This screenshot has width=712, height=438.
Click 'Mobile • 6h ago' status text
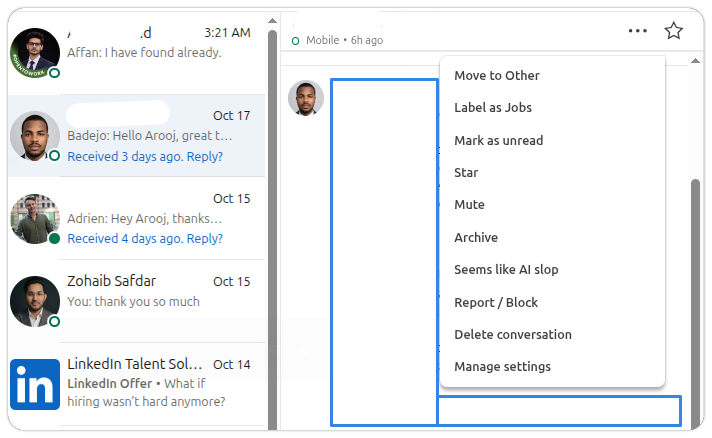(x=344, y=40)
